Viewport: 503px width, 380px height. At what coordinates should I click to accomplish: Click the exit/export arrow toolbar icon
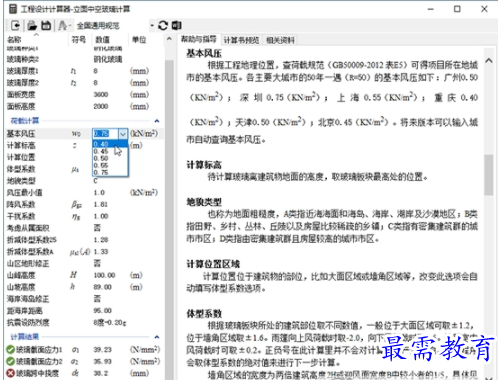tap(16, 25)
